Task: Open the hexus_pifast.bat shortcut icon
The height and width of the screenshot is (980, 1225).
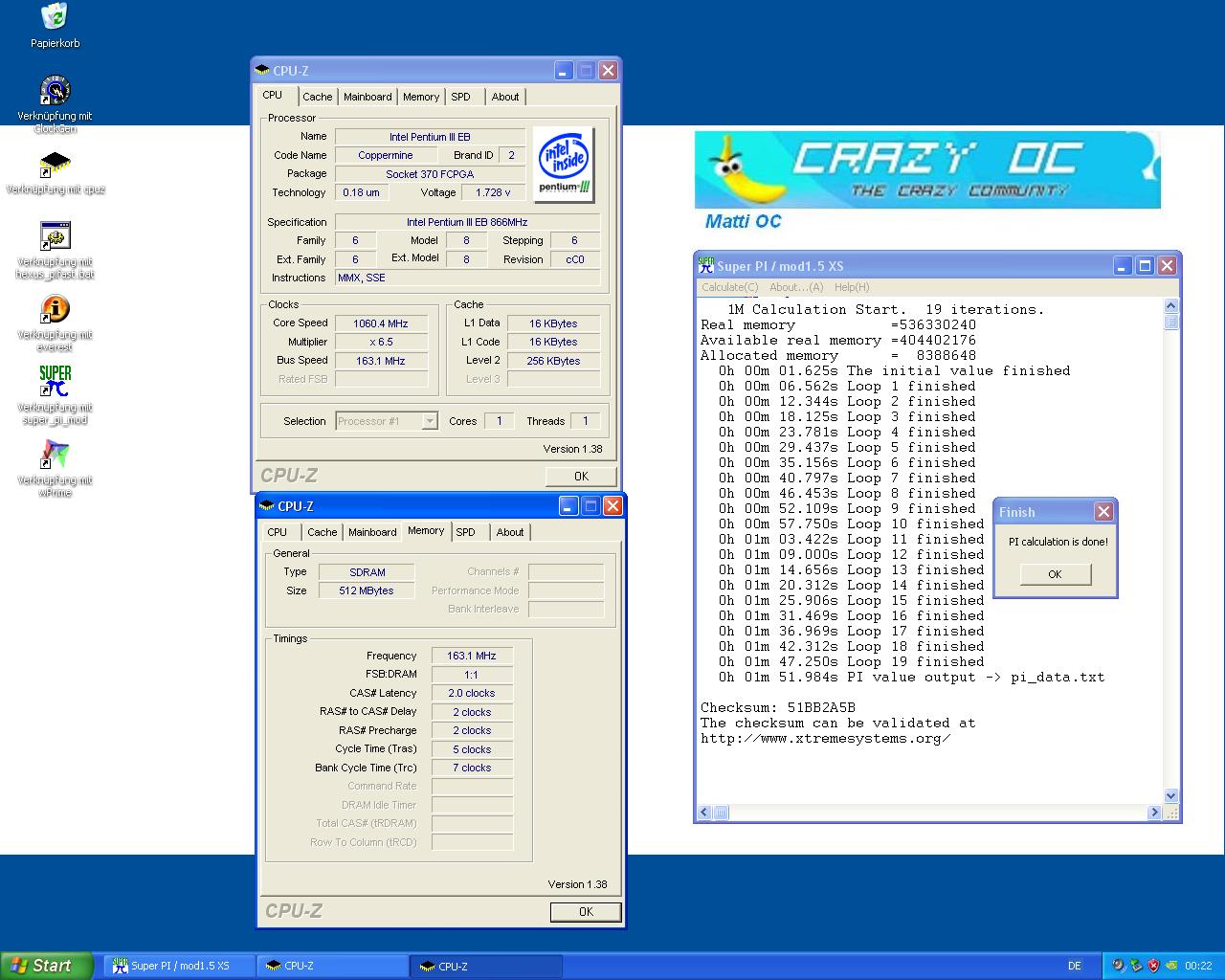Action: [55, 236]
